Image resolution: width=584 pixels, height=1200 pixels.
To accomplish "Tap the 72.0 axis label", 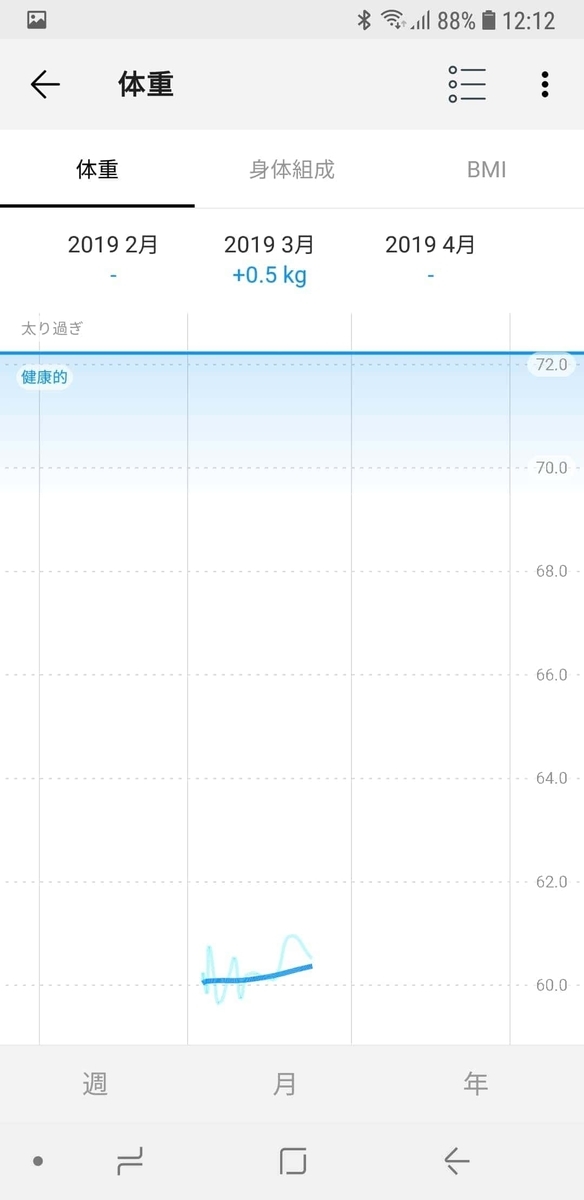I will [551, 365].
